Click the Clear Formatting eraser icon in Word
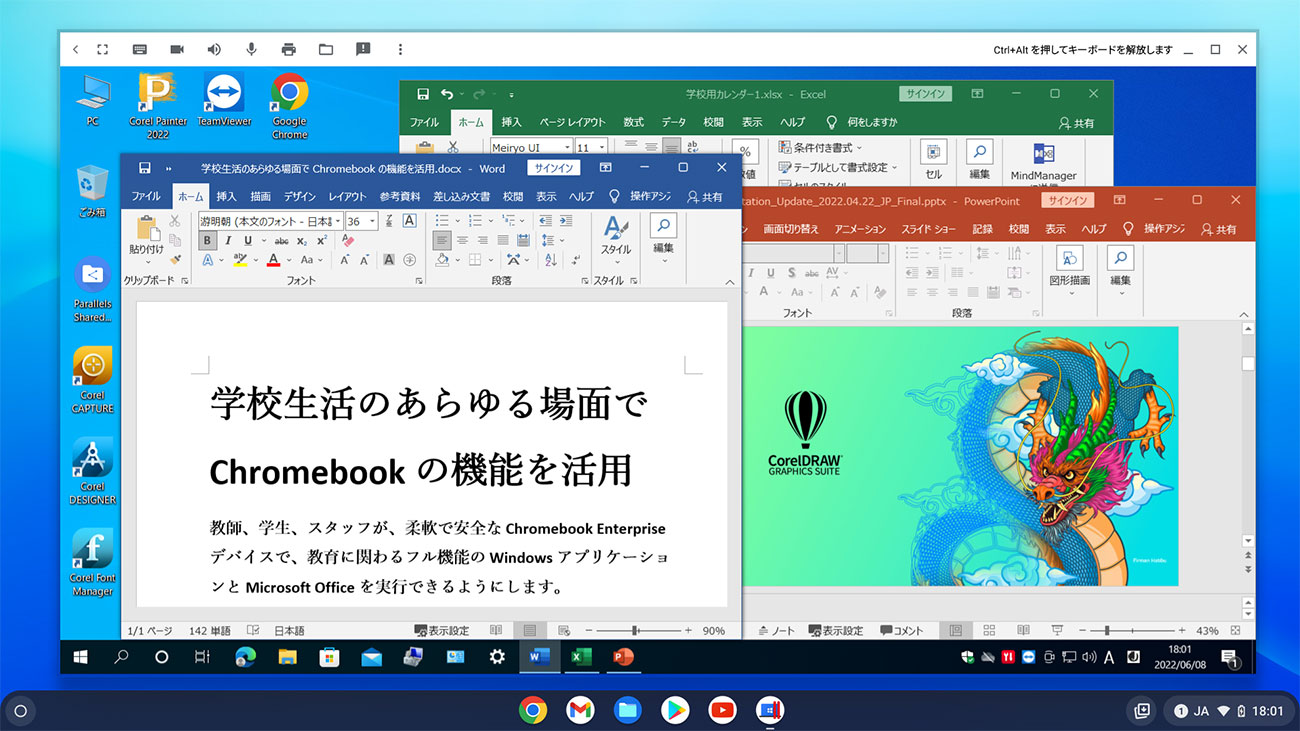The width and height of the screenshot is (1300, 731). (x=348, y=240)
